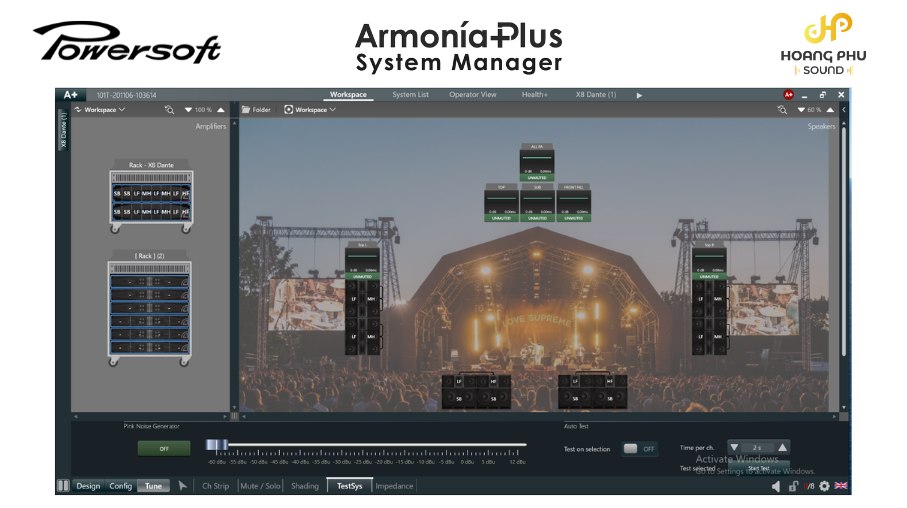Click the speaker mute-all icon
This screenshot has height=508, width=907.
[776, 486]
